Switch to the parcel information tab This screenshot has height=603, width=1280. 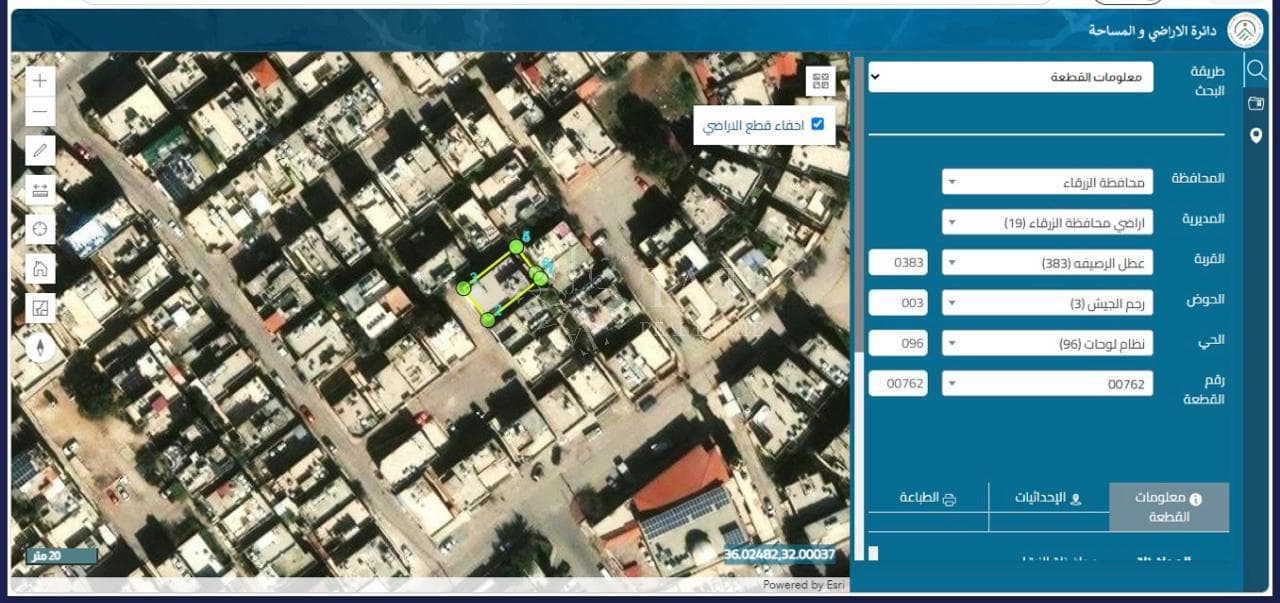click(1169, 507)
